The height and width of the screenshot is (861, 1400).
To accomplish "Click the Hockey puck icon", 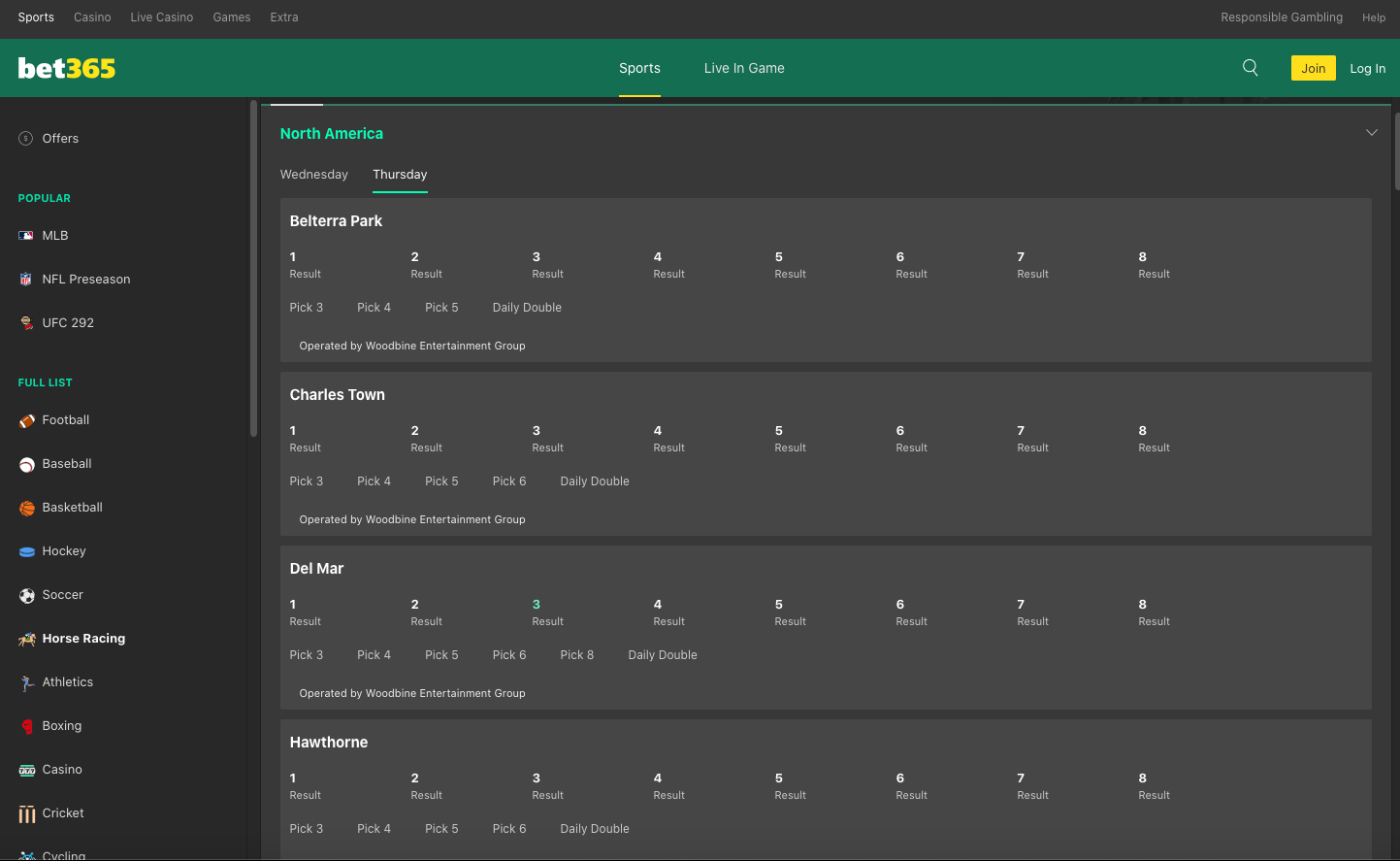I will point(27,551).
